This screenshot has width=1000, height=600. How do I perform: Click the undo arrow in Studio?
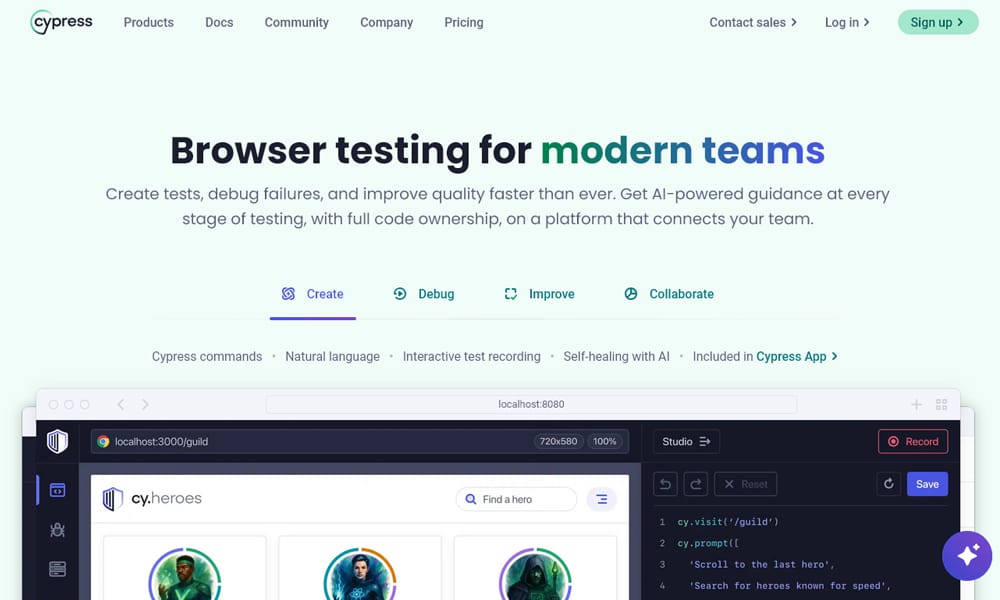665,484
